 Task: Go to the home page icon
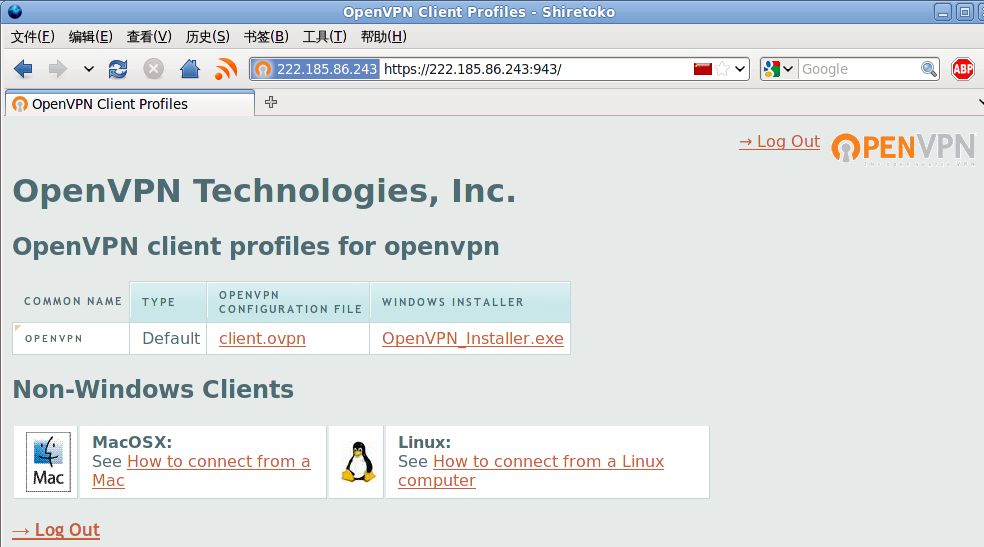[x=190, y=68]
